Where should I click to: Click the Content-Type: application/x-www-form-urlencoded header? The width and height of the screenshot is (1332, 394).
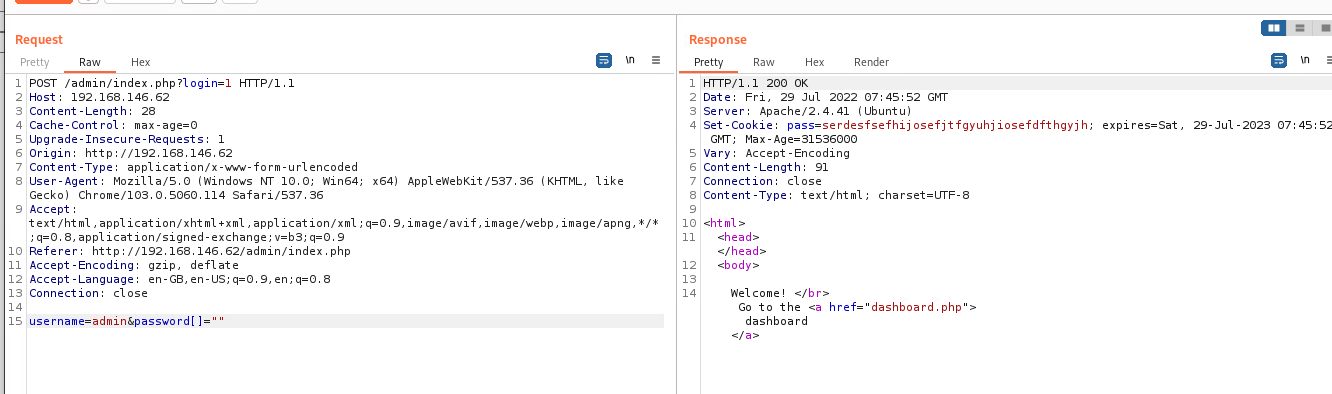pyautogui.click(x=193, y=167)
